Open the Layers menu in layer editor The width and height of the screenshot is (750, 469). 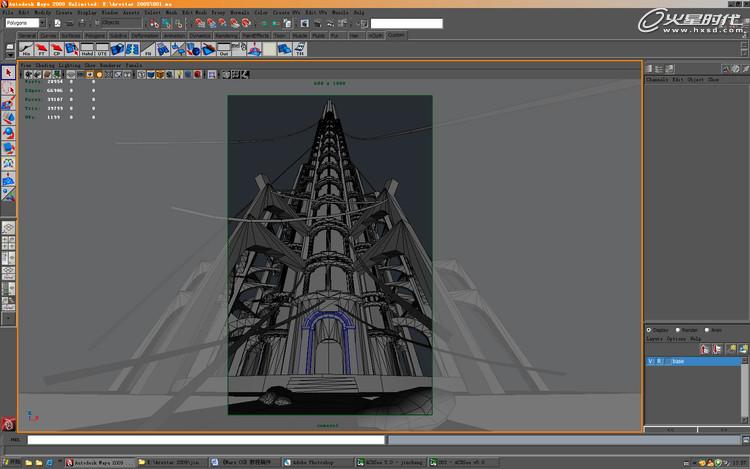pyautogui.click(x=656, y=339)
